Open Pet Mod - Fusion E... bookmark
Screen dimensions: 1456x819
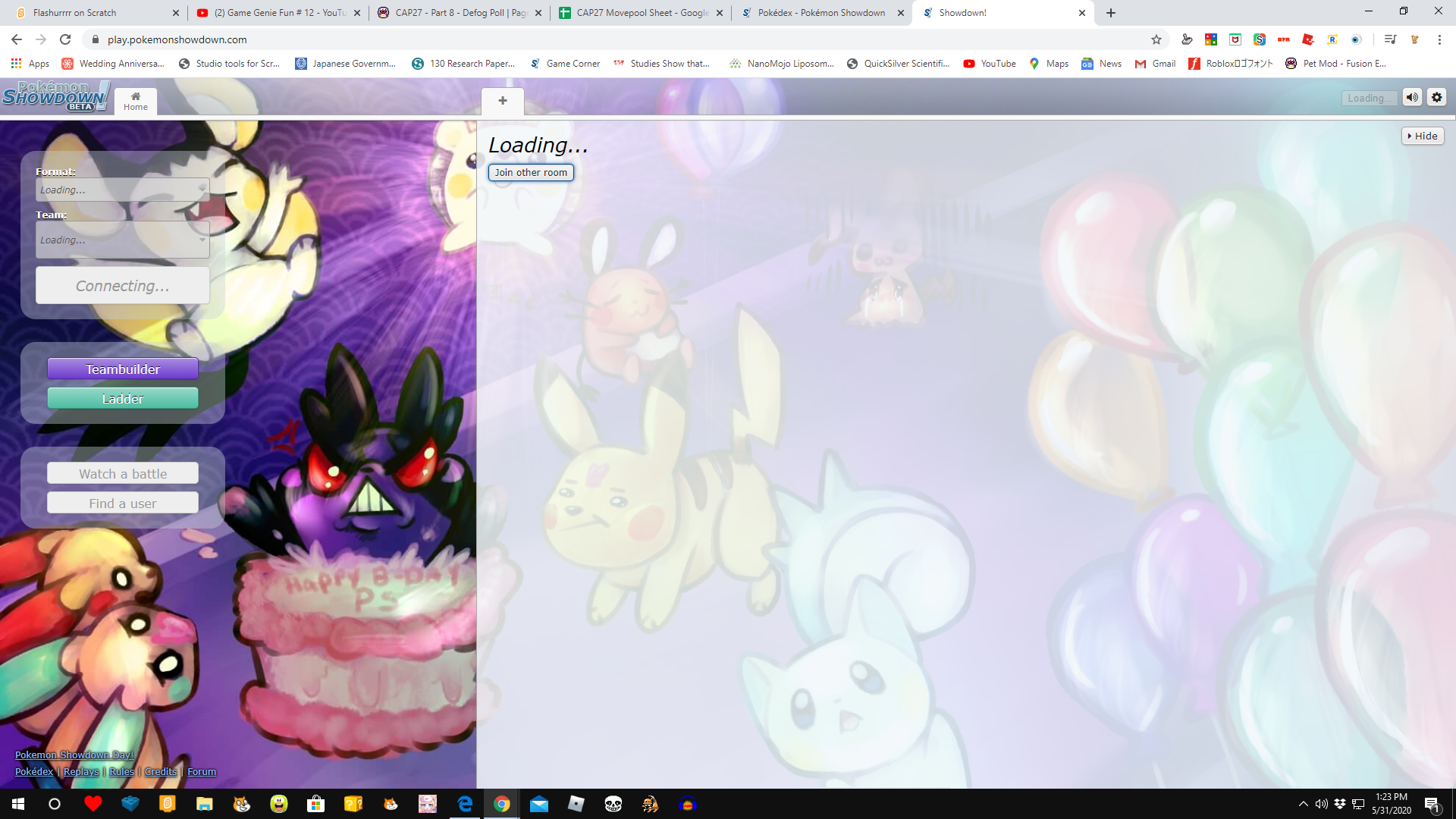1335,64
